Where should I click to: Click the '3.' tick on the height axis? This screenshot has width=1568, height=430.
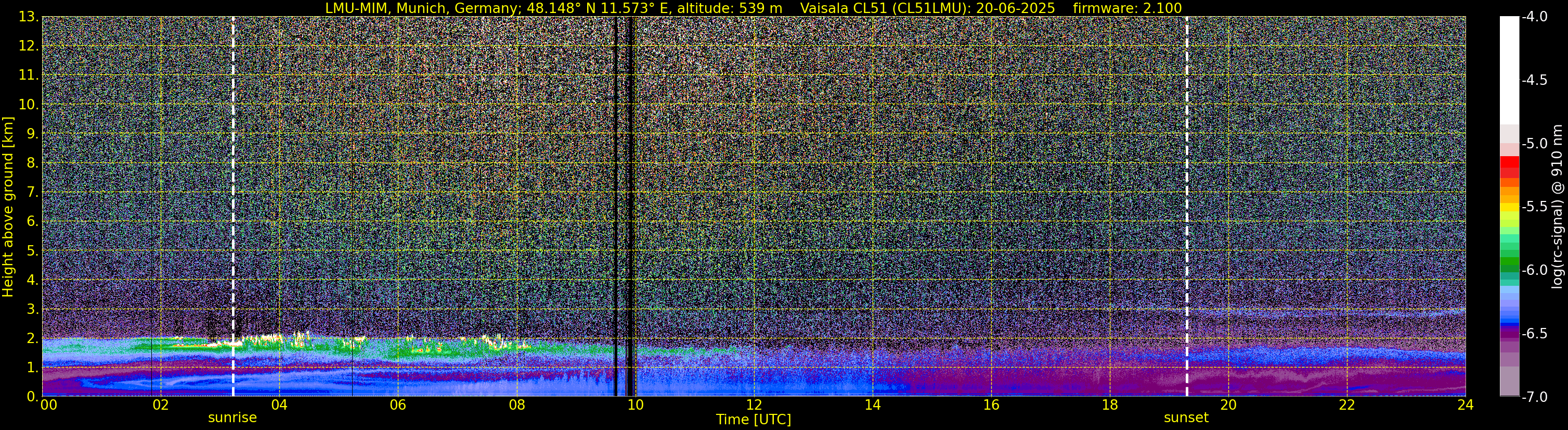(x=32, y=309)
